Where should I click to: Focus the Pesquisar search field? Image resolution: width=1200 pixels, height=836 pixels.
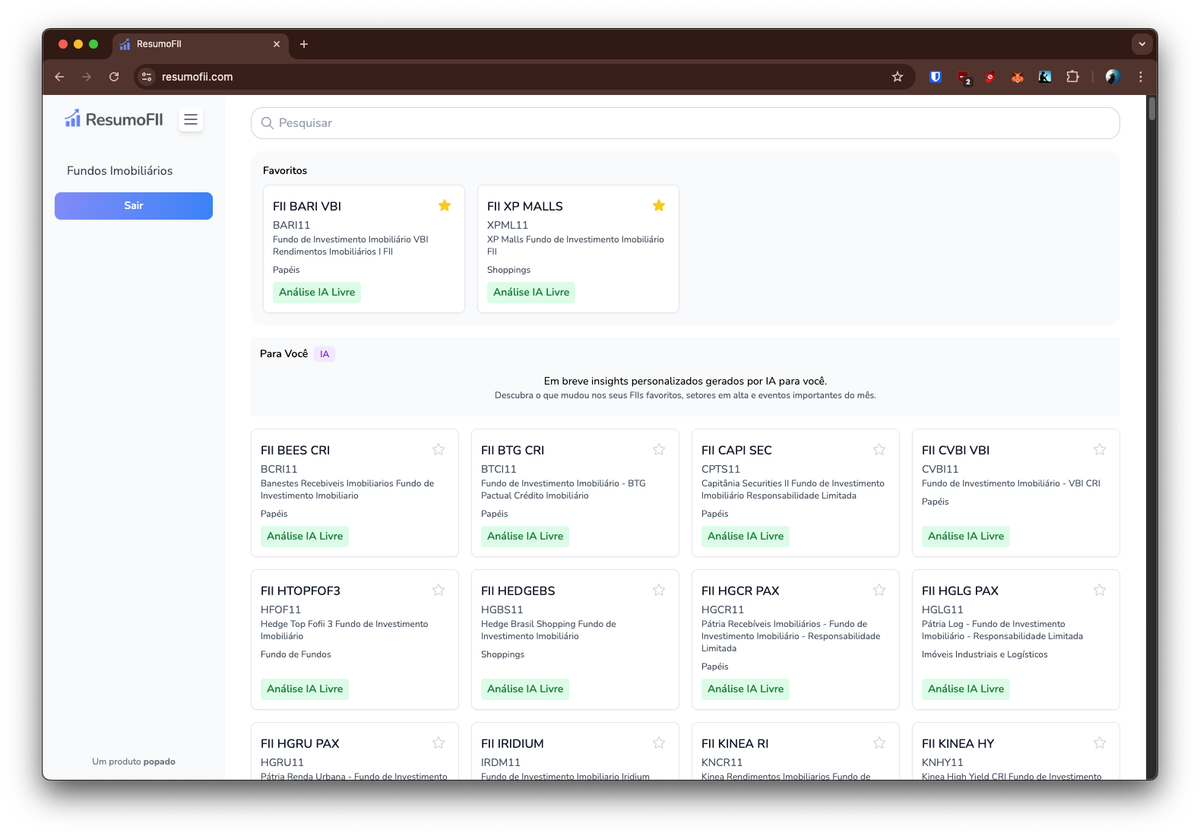[685, 123]
